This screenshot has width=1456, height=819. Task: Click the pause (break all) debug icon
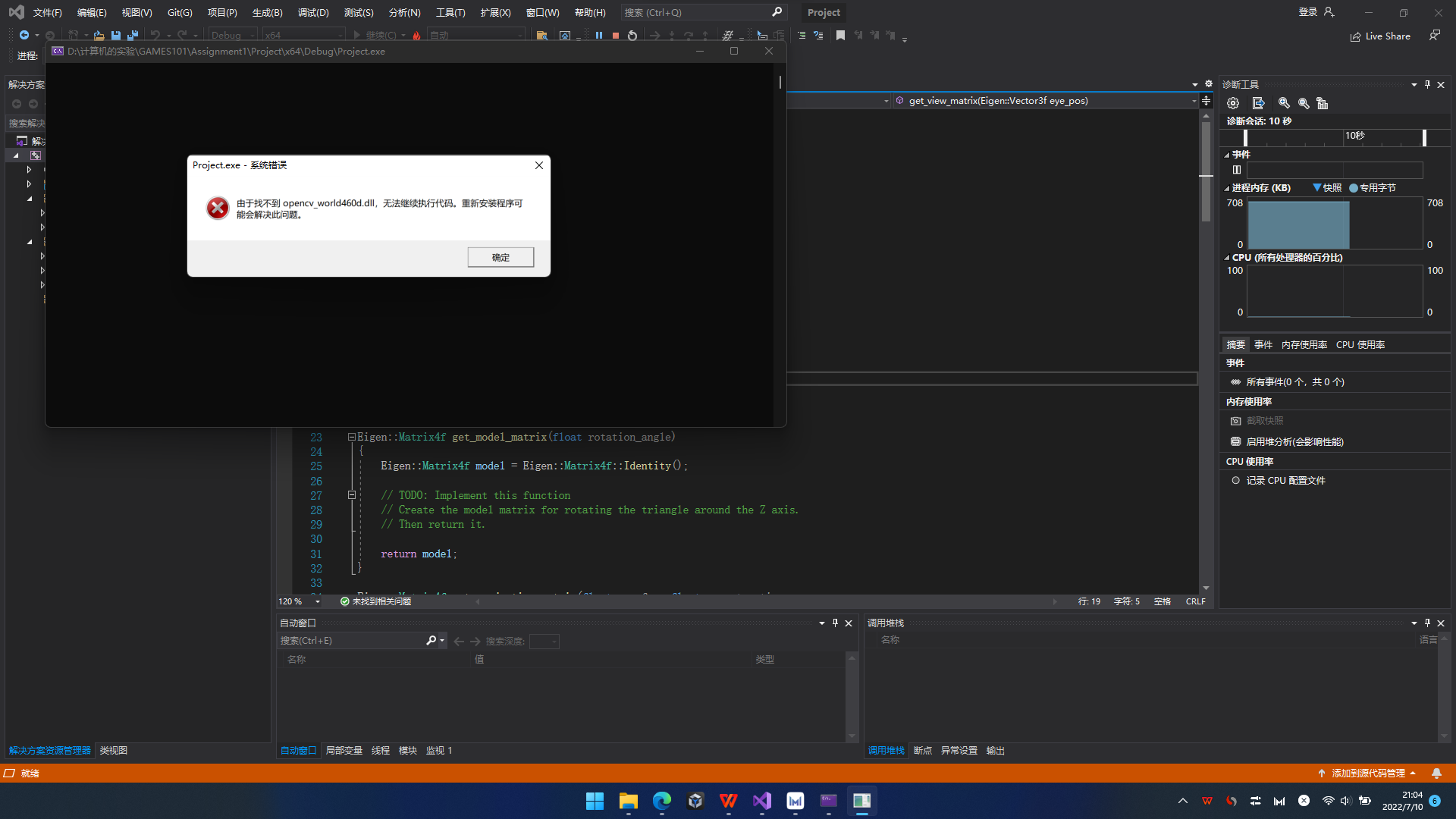click(x=599, y=36)
